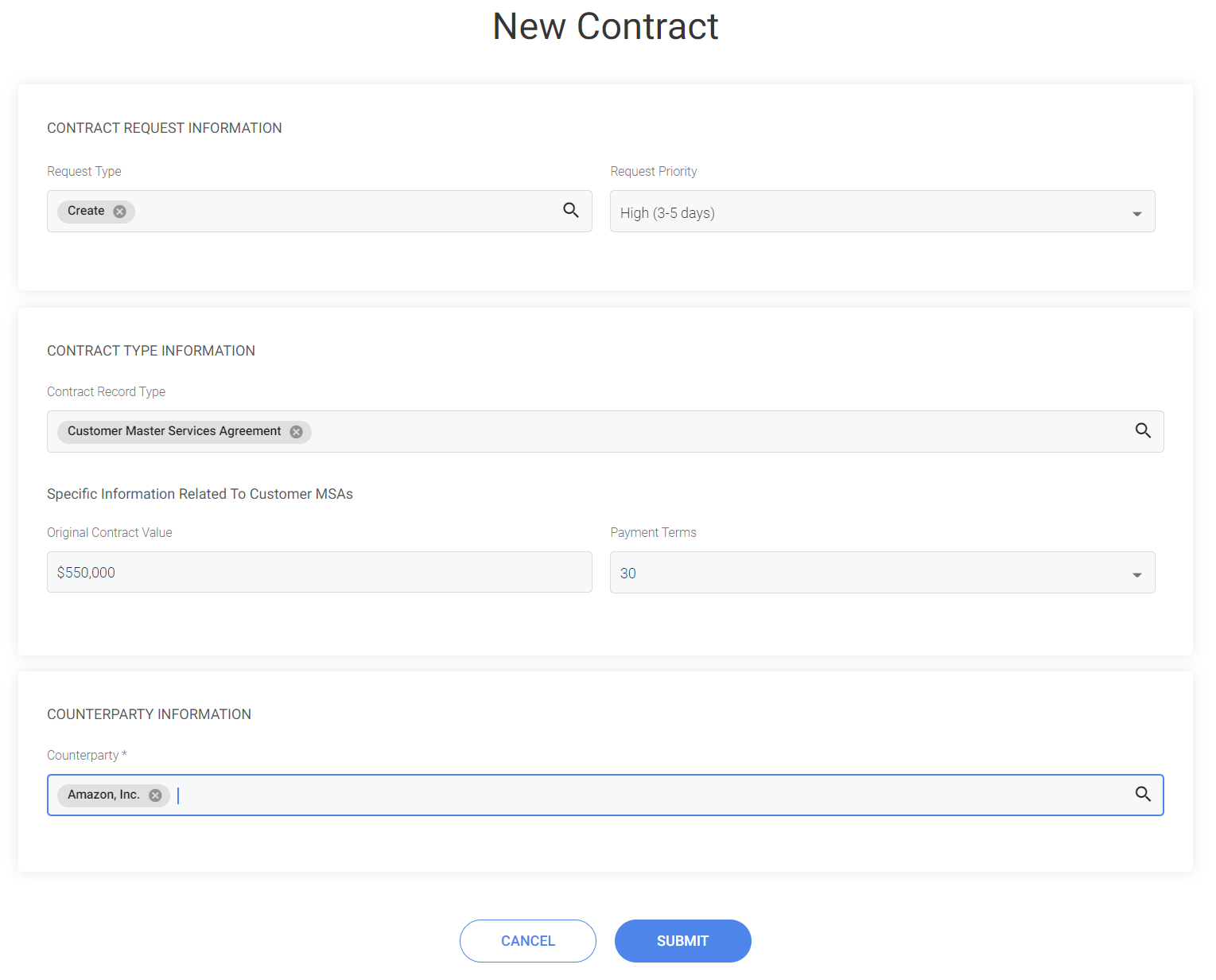Select the Amazon, Inc. chip text

coord(103,795)
